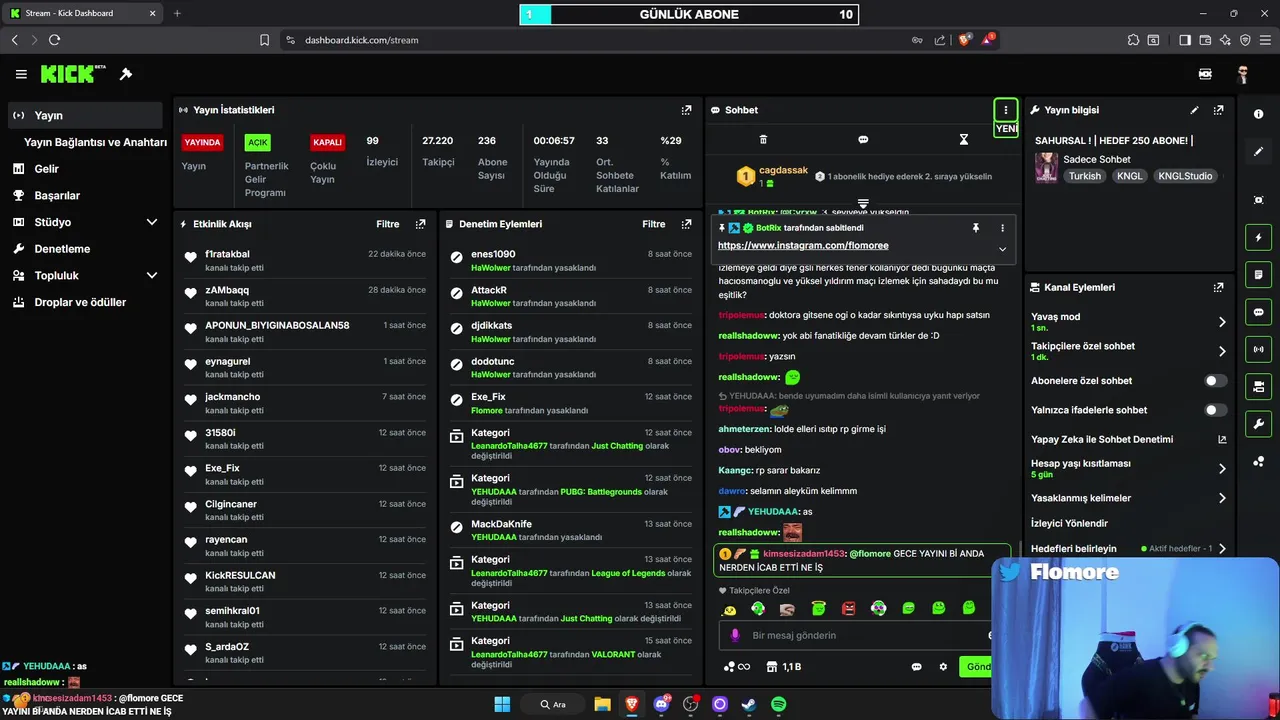Open Filtre in Etkinlik Akışı

(388, 224)
